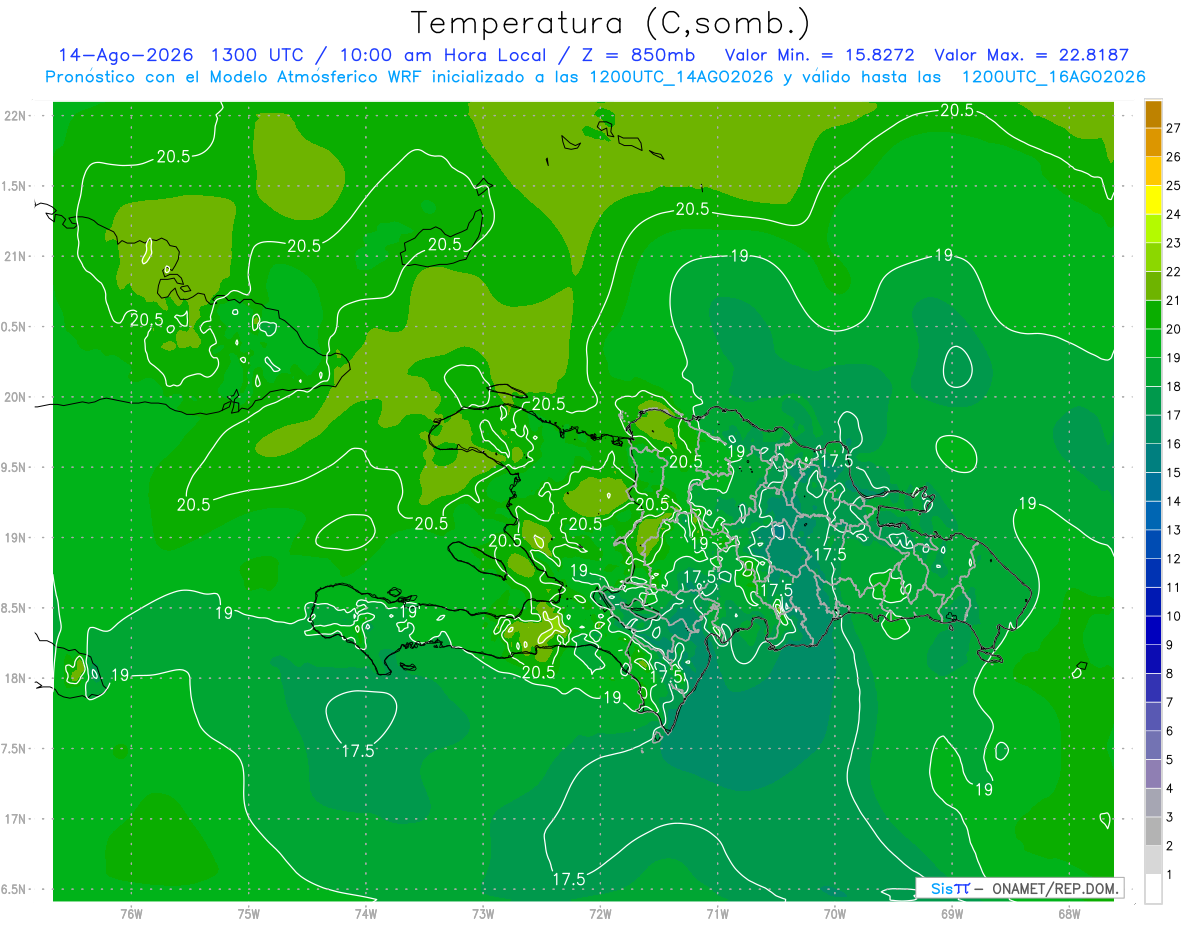
Task: Click the 17N latitude axis label
Action: (x=14, y=819)
